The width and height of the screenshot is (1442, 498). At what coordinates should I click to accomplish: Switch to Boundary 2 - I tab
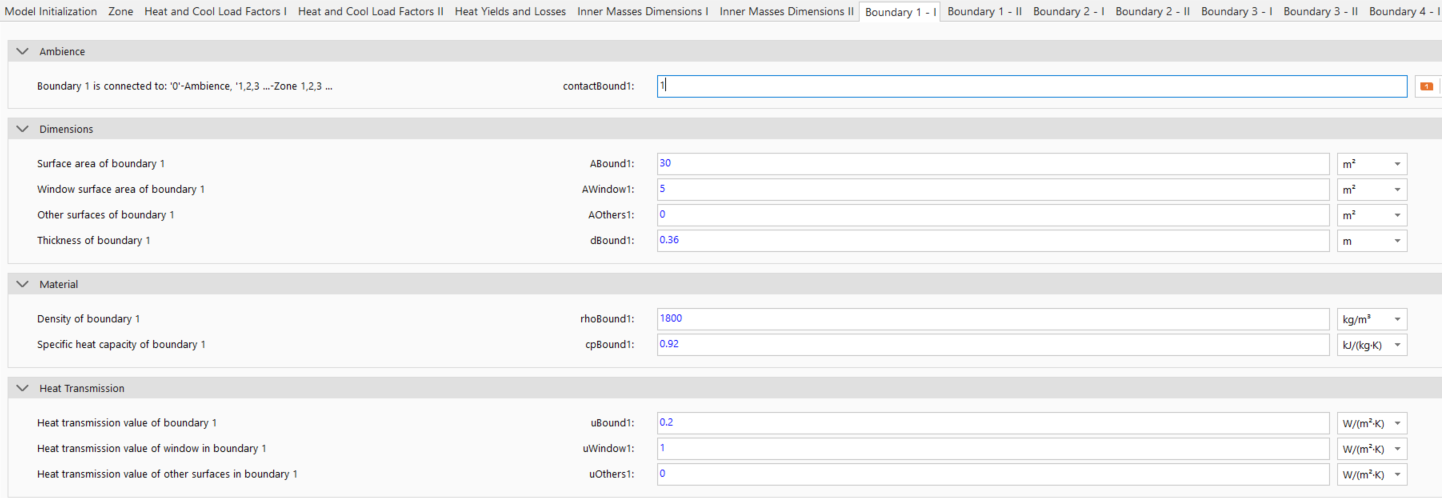(1069, 12)
